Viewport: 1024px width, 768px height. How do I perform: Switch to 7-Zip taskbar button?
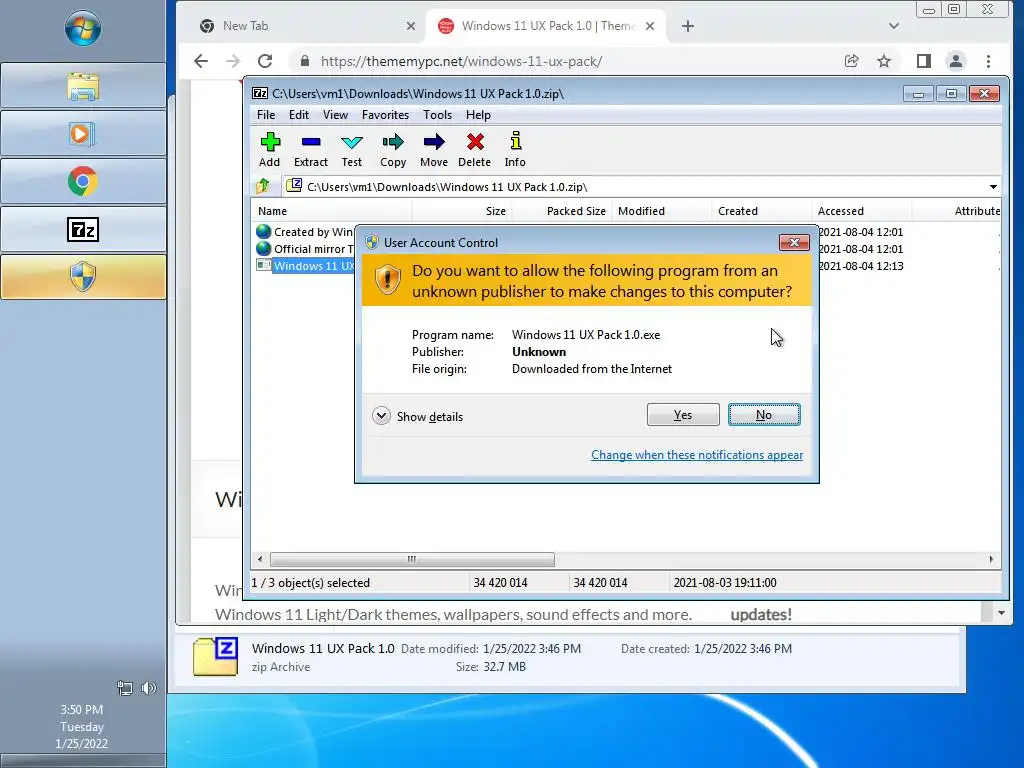[83, 229]
